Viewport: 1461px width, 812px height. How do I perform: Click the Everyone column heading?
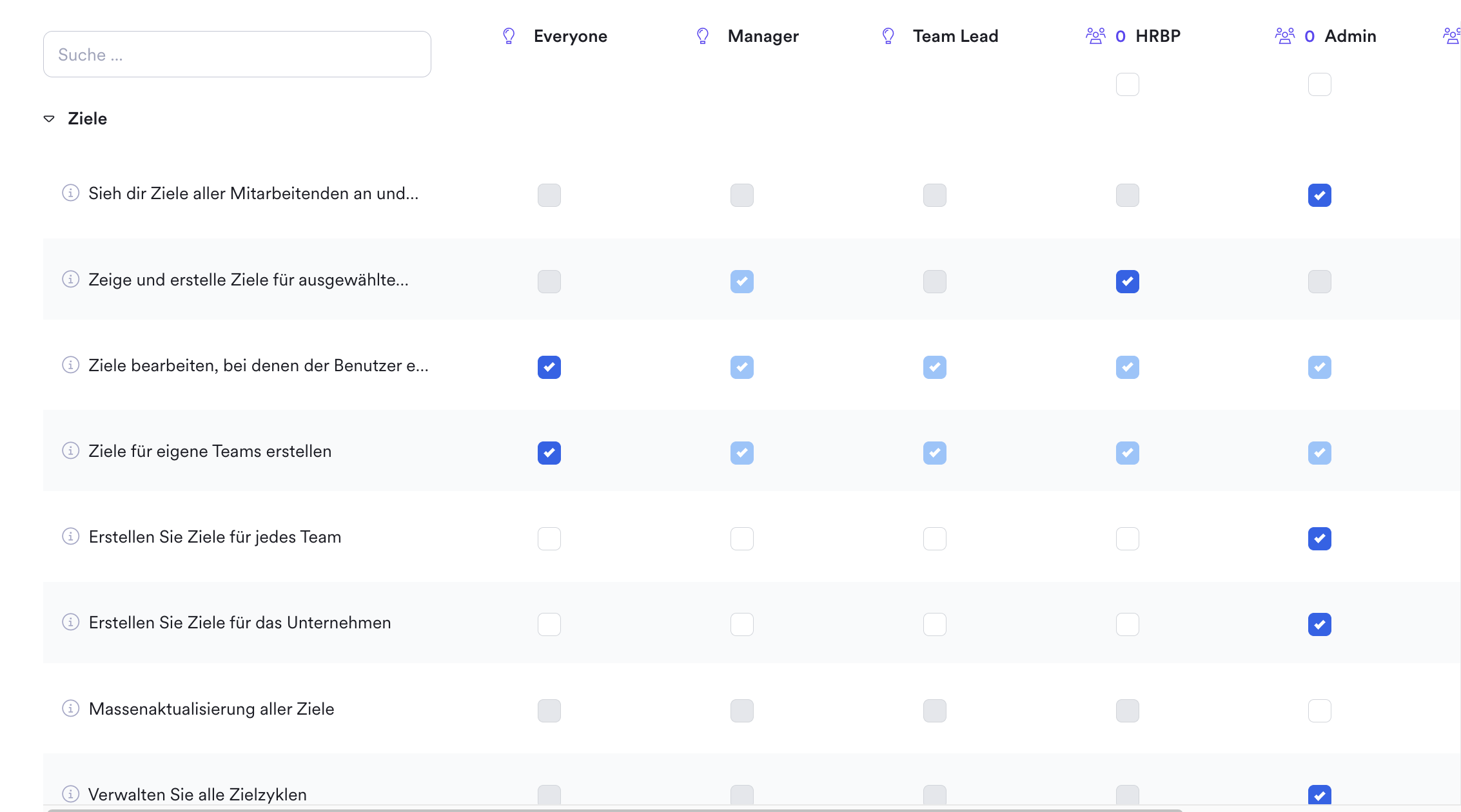click(571, 36)
